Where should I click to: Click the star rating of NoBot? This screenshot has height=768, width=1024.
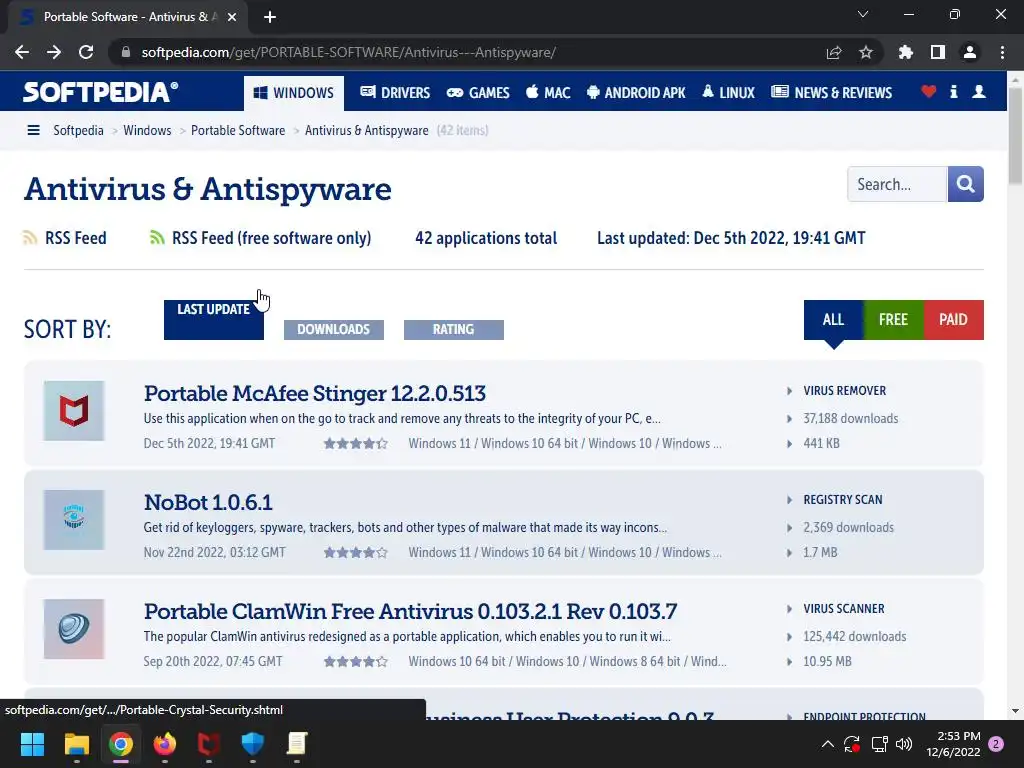coord(355,552)
